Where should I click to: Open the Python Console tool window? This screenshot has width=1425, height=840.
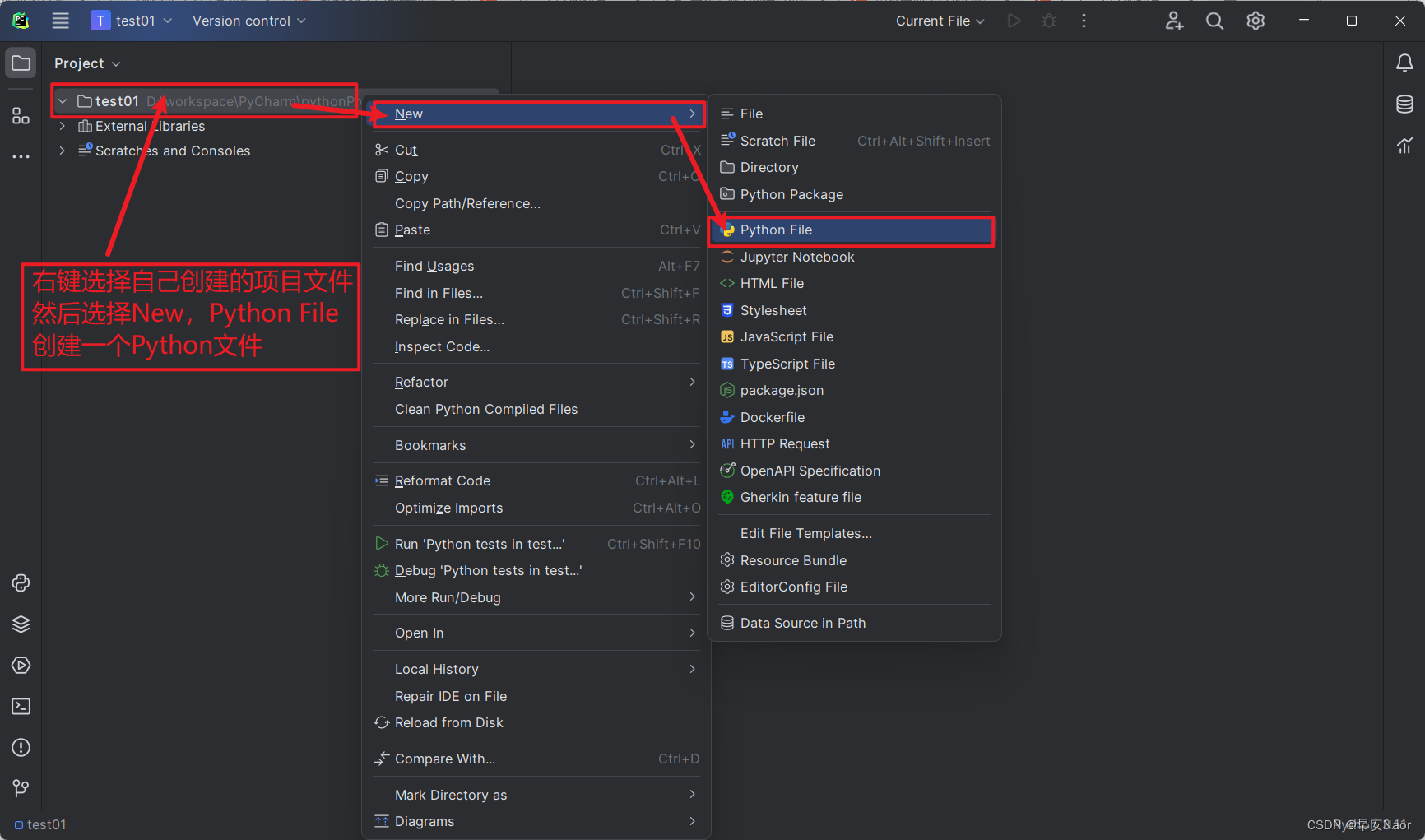21,583
